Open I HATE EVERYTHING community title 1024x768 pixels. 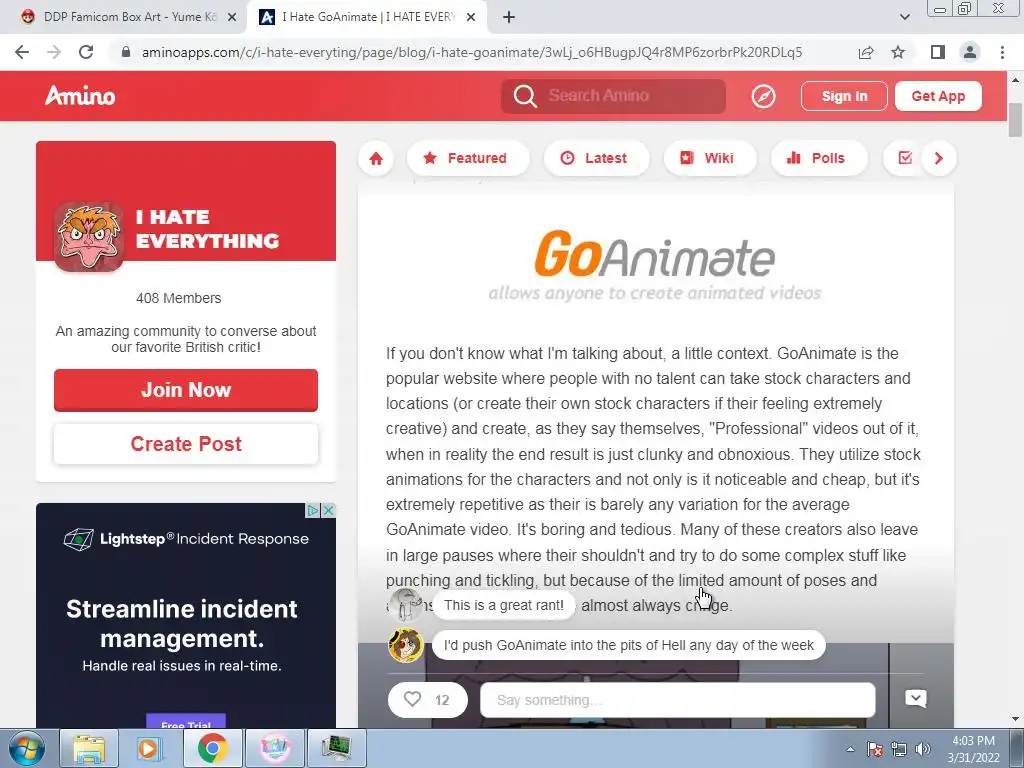click(207, 229)
